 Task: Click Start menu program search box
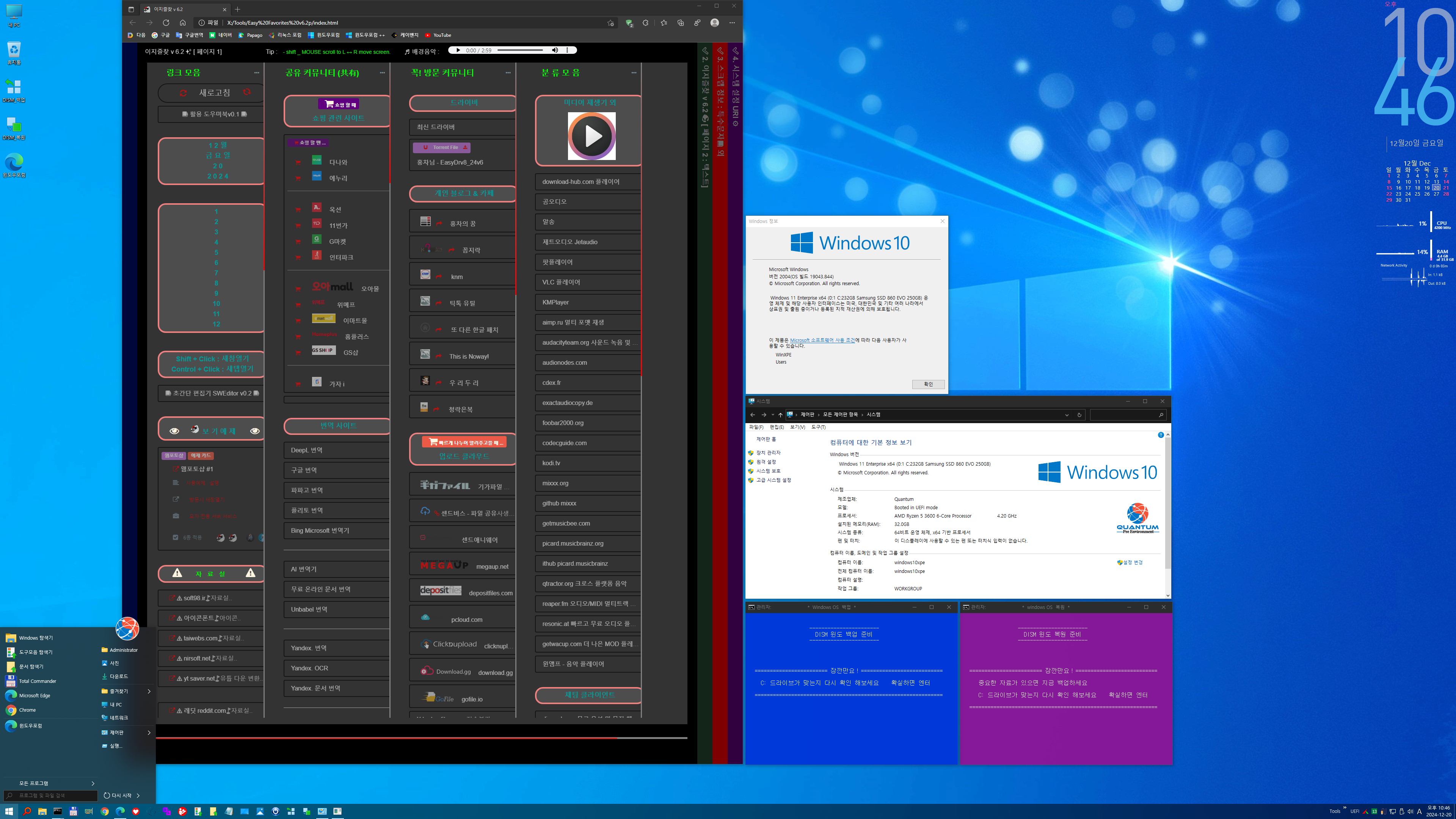pyautogui.click(x=51, y=795)
